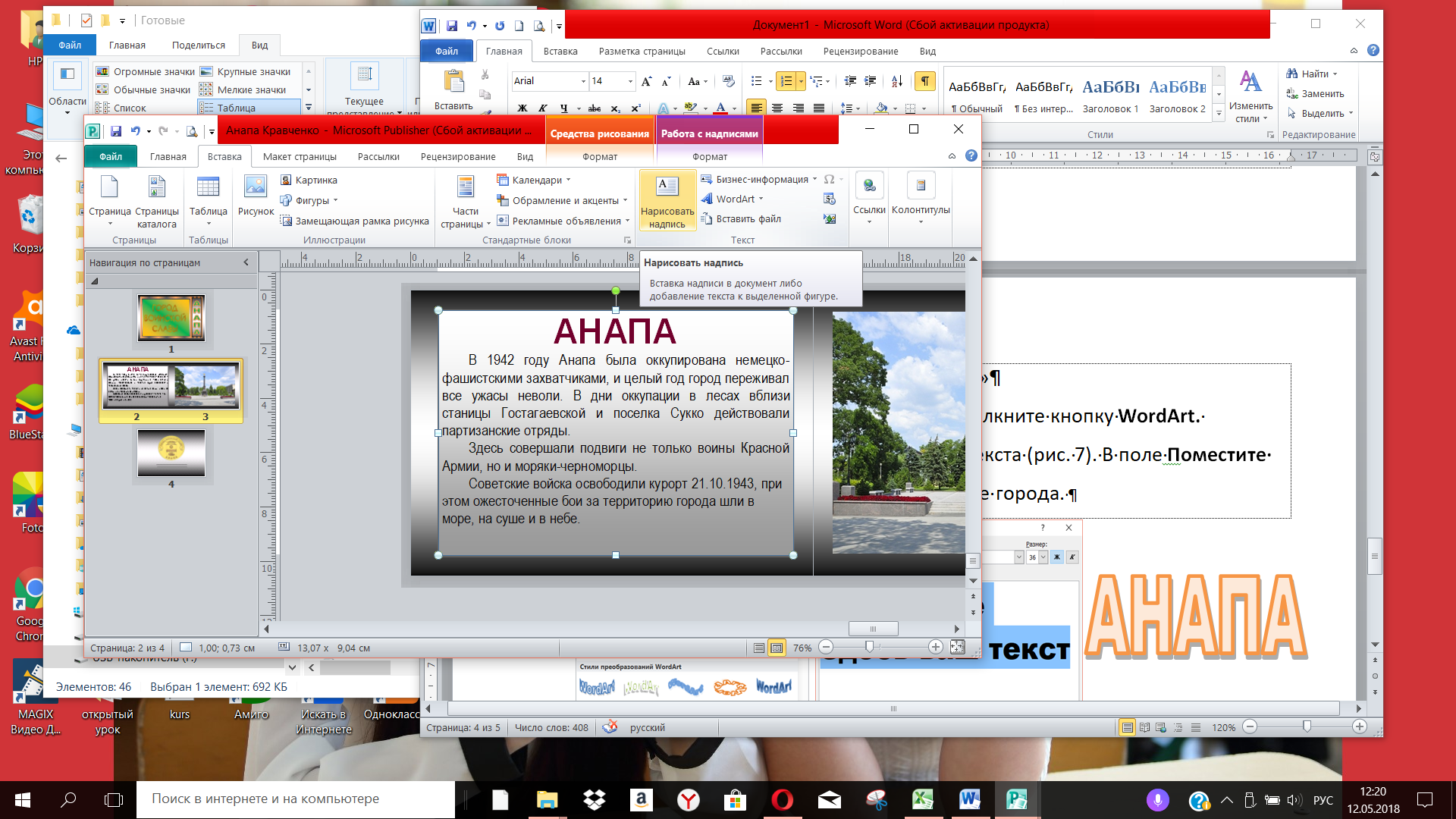1456x819 pixels.
Task: Click Select (Выделить) in Word editing group
Action: click(1319, 113)
